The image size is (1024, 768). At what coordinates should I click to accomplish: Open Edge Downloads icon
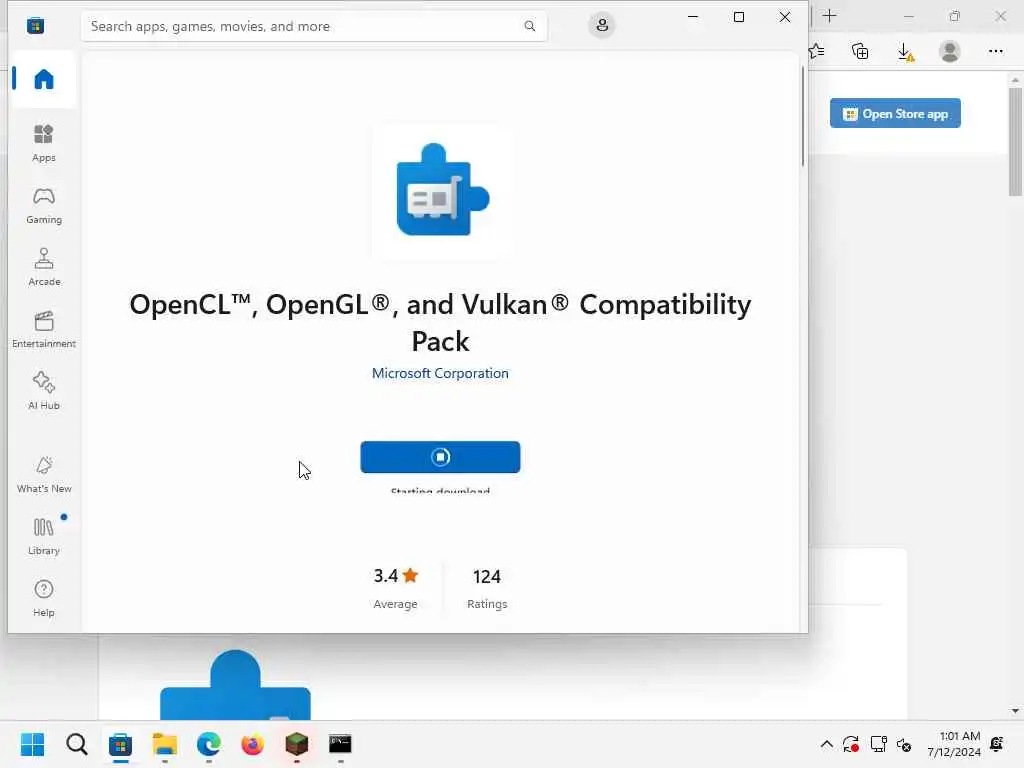point(905,52)
